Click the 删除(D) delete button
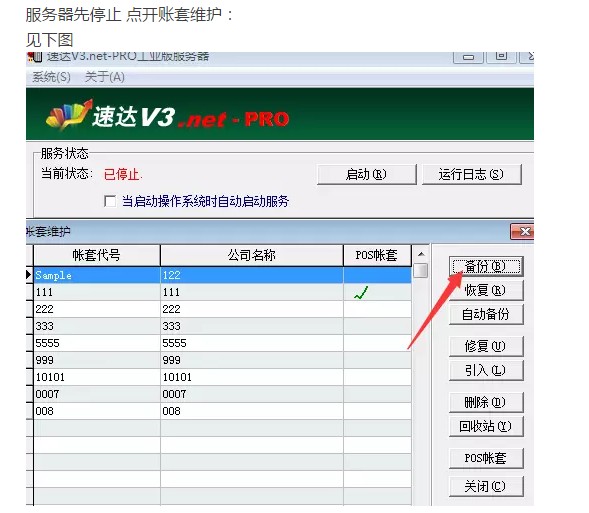The width and height of the screenshot is (589, 513). pyautogui.click(x=486, y=402)
